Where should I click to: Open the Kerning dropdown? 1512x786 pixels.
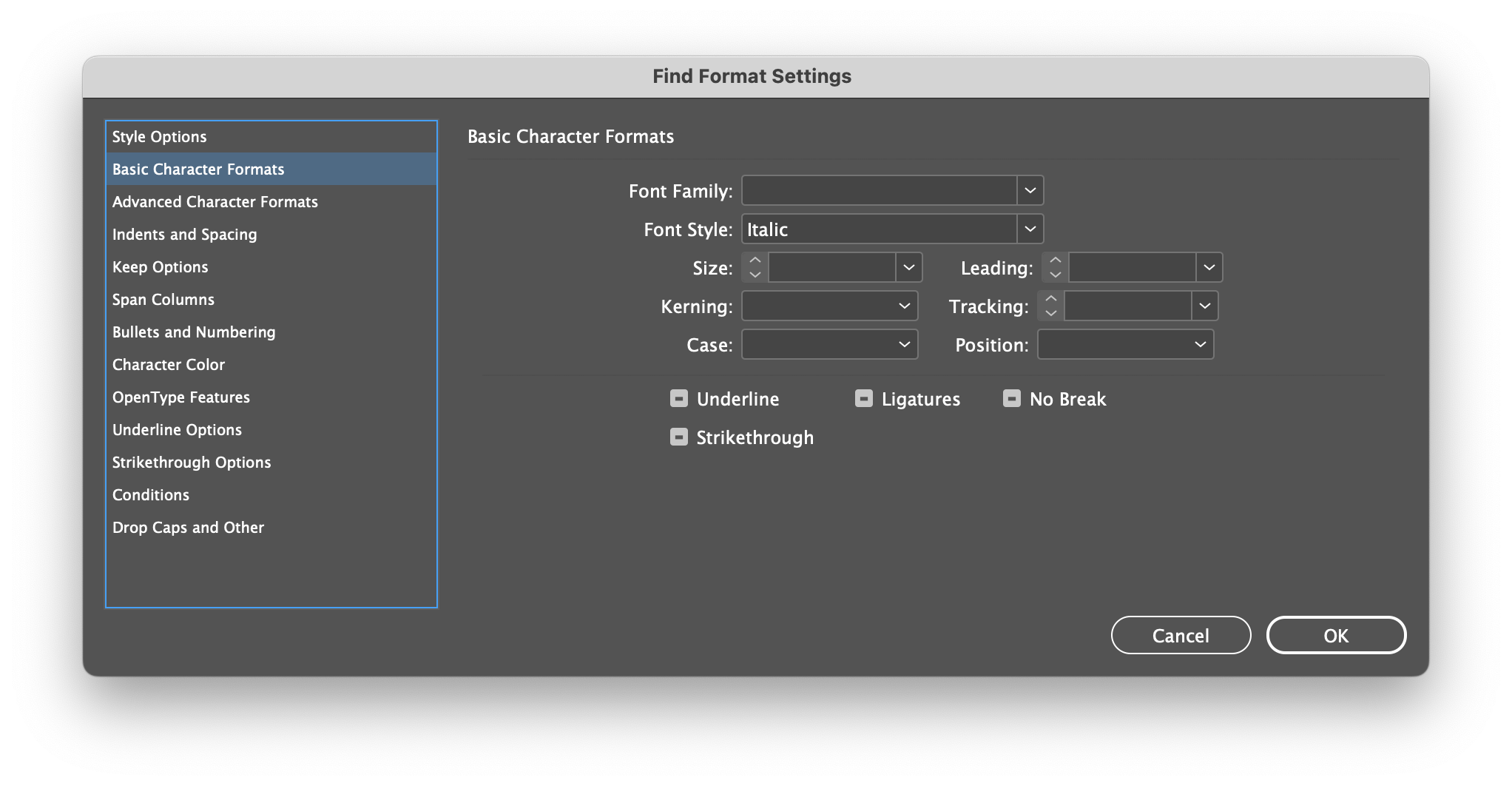tap(903, 306)
